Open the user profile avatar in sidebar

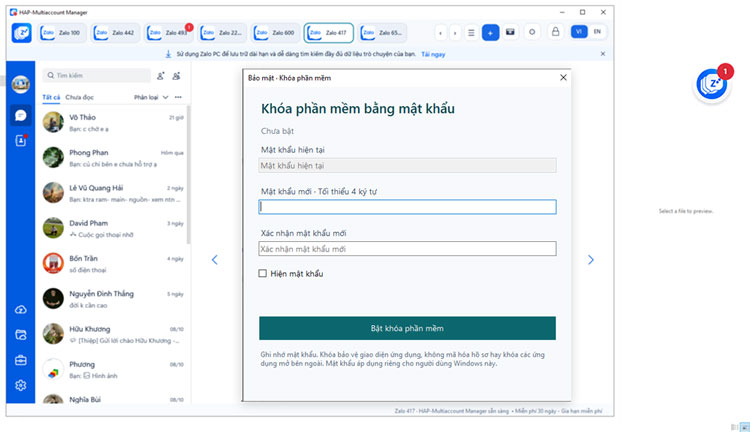pyautogui.click(x=21, y=84)
